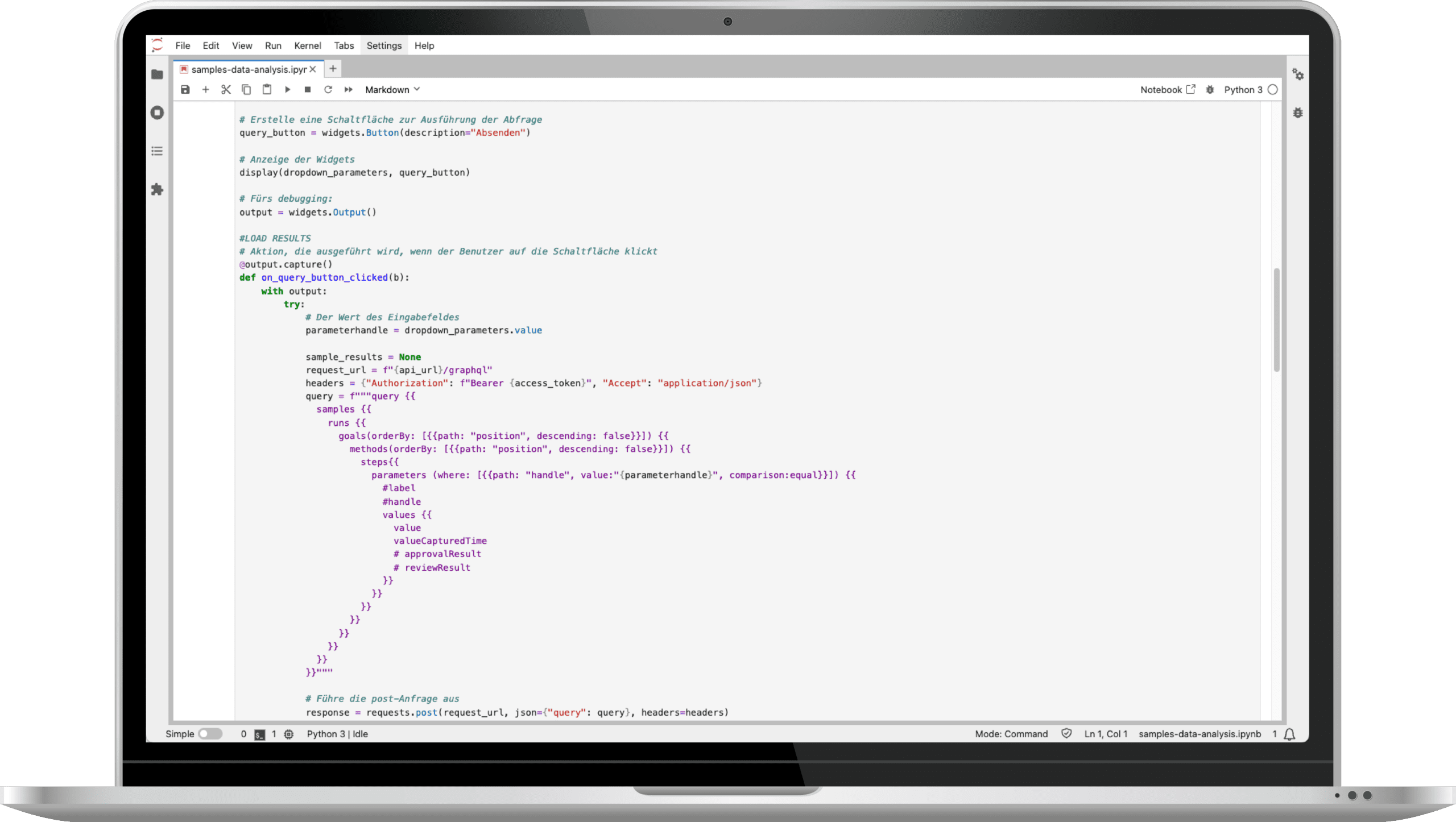The width and height of the screenshot is (1456, 822).
Task: Run the current cell with the play icon
Action: [288, 89]
